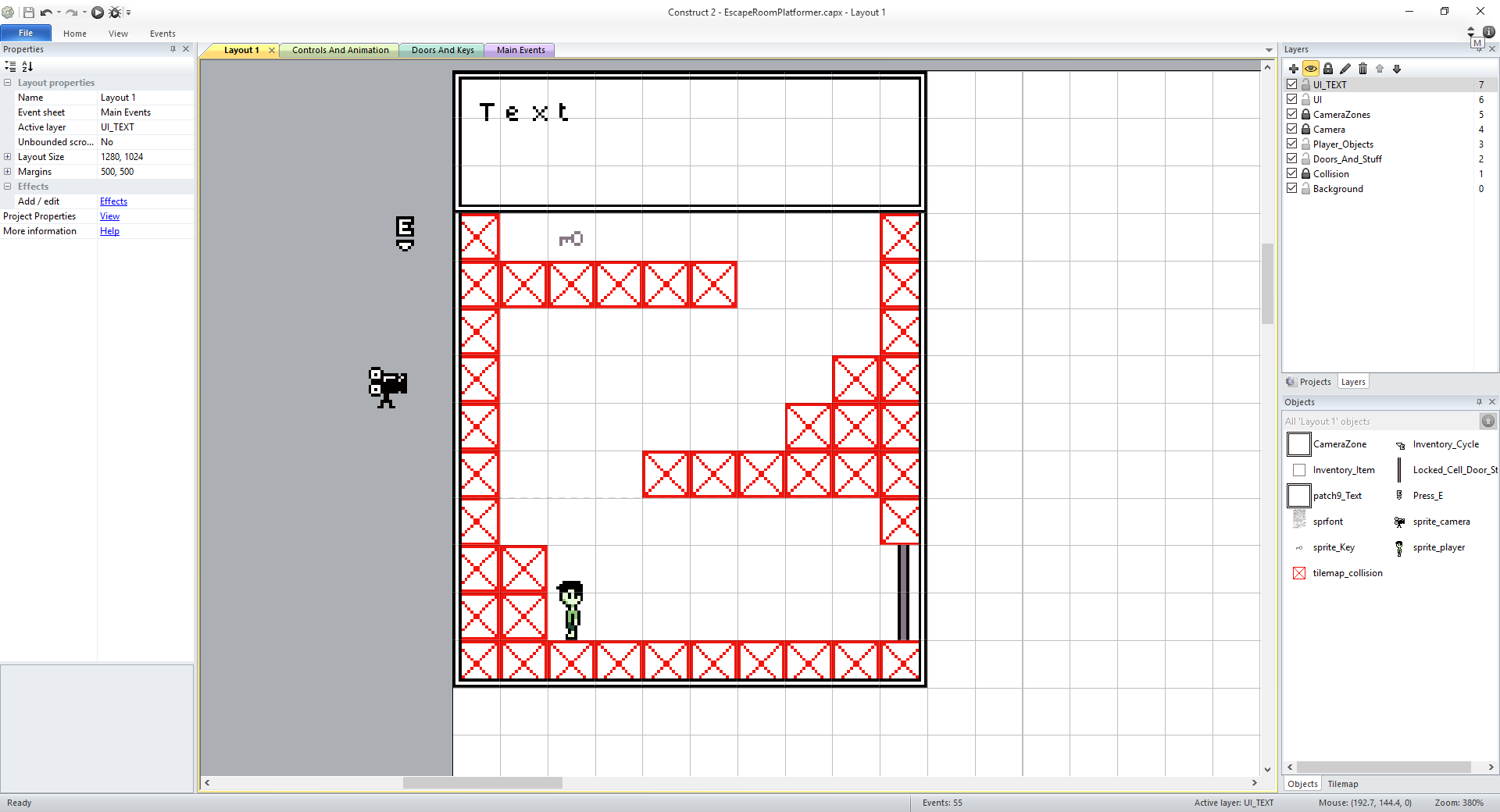Image resolution: width=1500 pixels, height=812 pixels.
Task: Switch to the Tilemap panel tab
Action: coord(1342,784)
